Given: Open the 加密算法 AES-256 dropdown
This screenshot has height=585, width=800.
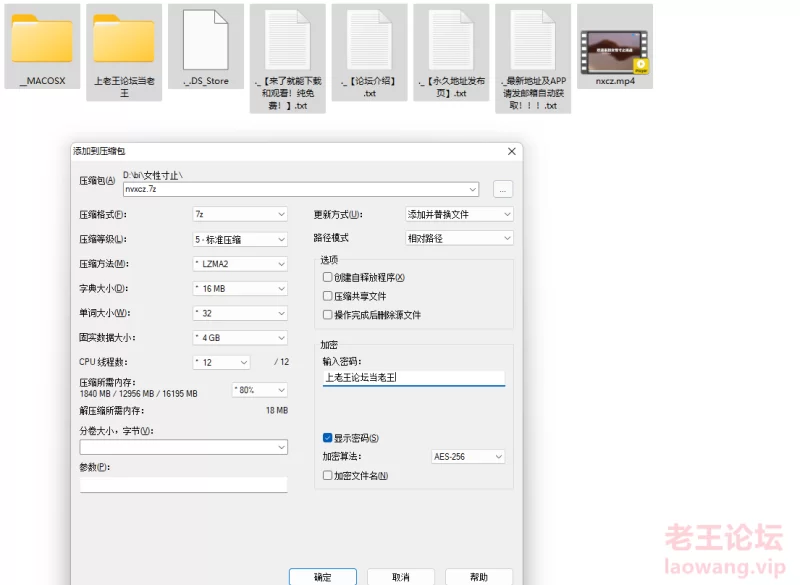Looking at the screenshot, I should 467,457.
